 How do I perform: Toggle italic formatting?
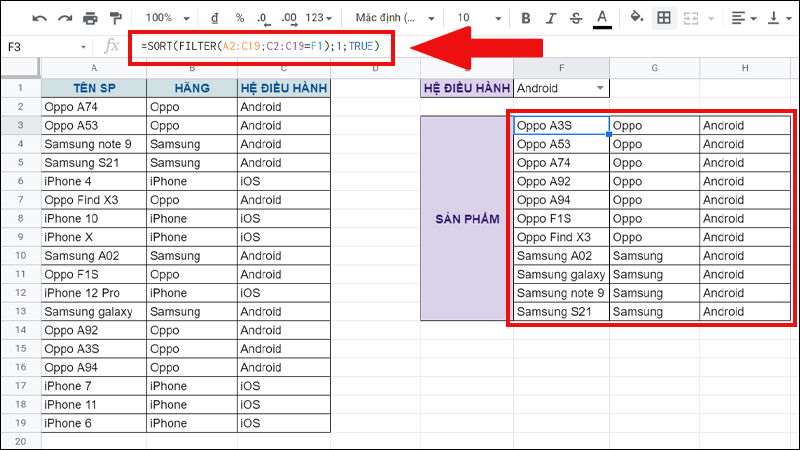coord(551,18)
